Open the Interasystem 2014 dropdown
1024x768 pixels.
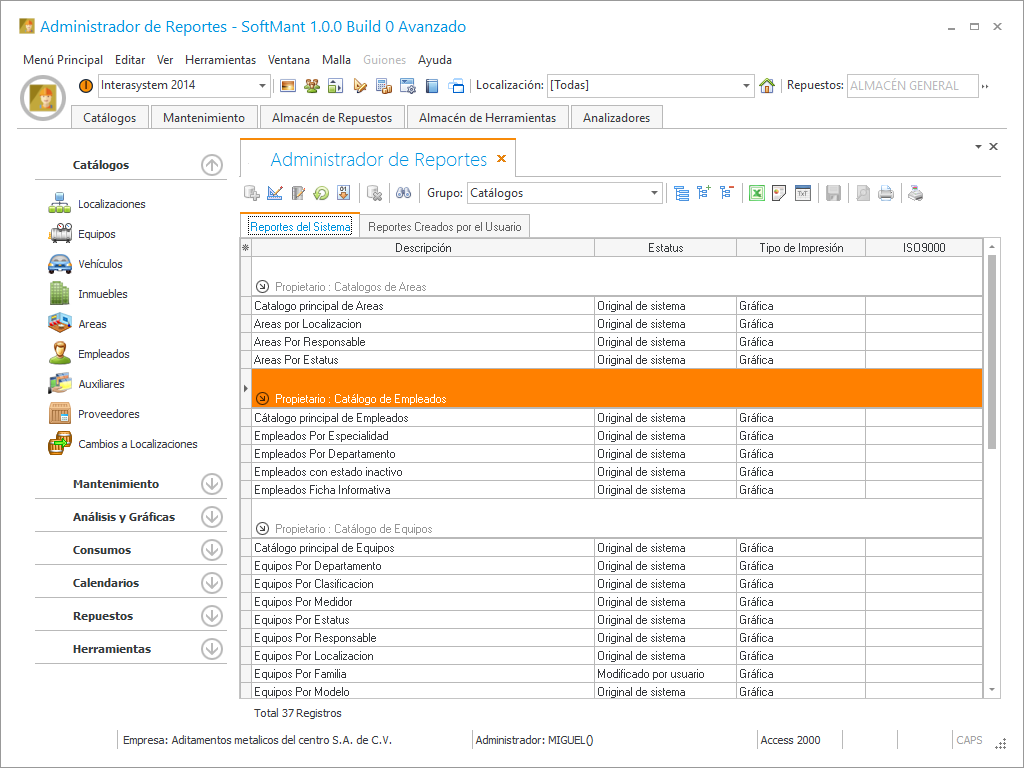(263, 86)
